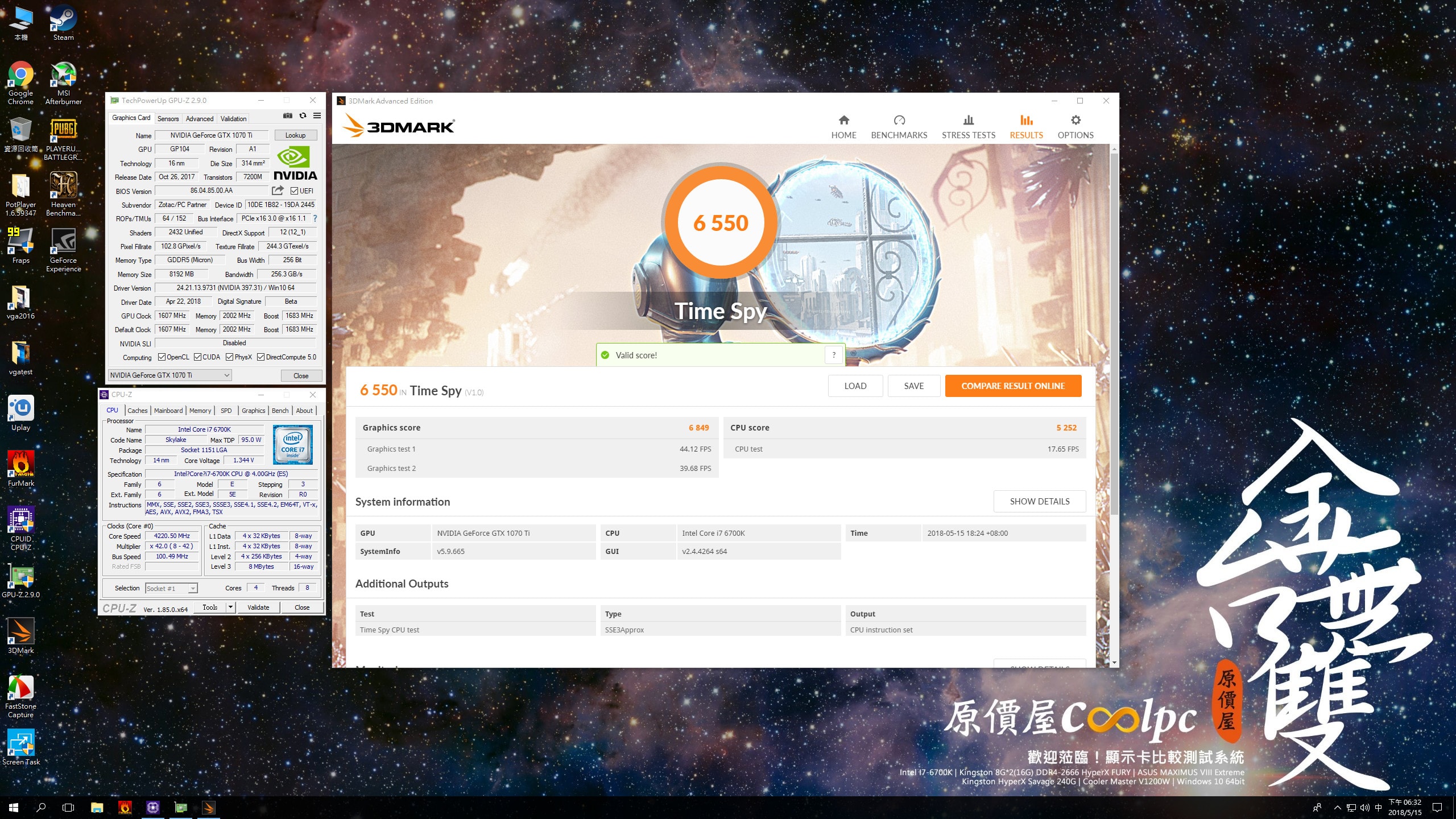
Task: Switch to GPU-Z Sensors tab
Action: [x=168, y=118]
